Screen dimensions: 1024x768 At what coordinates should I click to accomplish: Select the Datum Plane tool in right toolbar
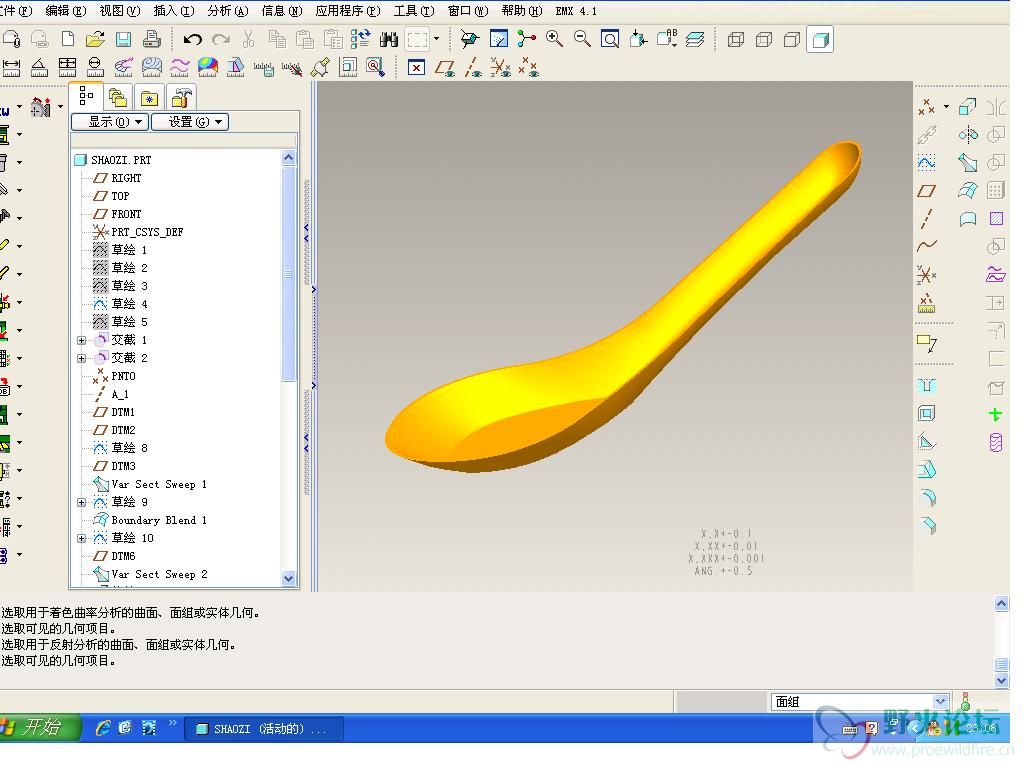(926, 190)
